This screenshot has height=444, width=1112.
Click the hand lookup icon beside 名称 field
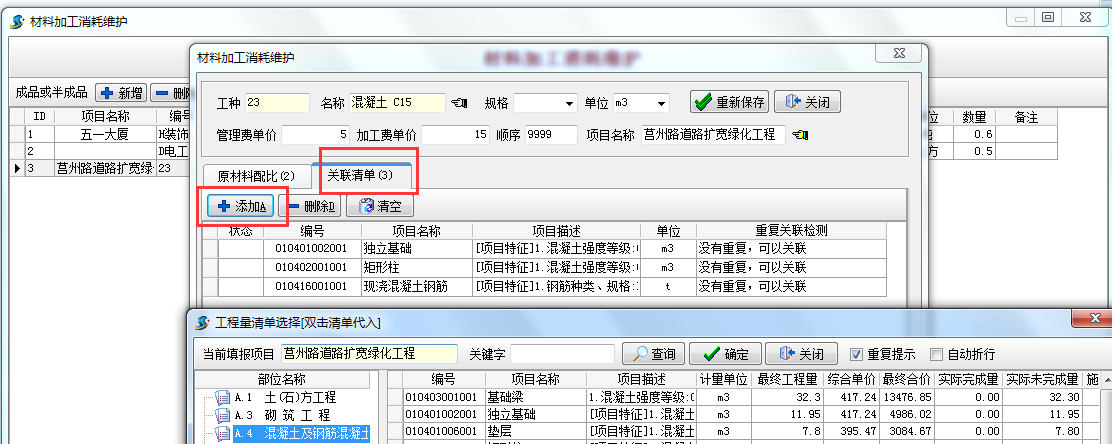click(x=459, y=103)
